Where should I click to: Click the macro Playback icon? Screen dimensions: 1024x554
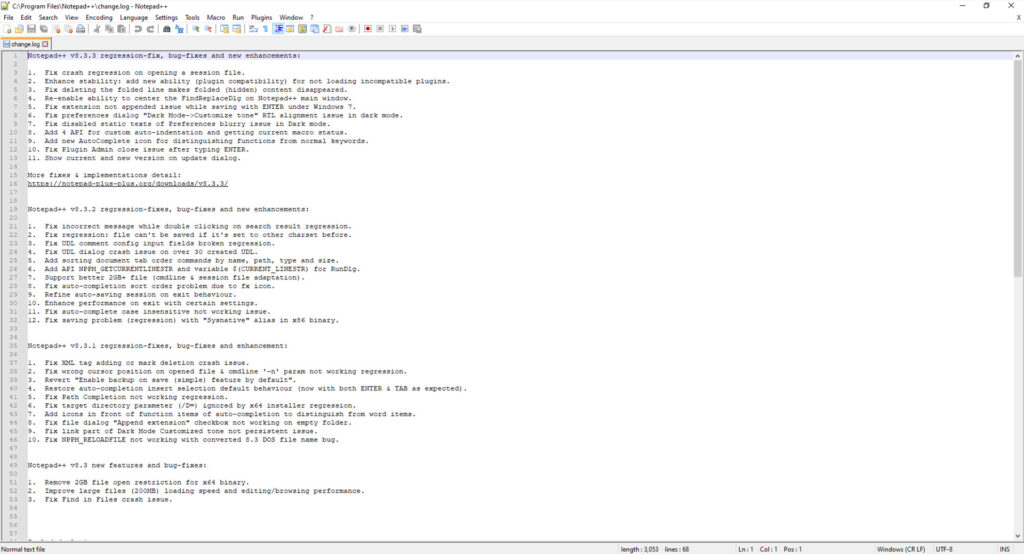pyautogui.click(x=392, y=29)
